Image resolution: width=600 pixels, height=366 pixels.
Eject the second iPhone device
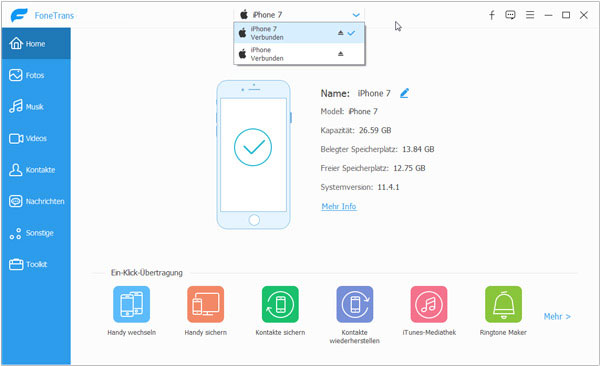point(341,54)
